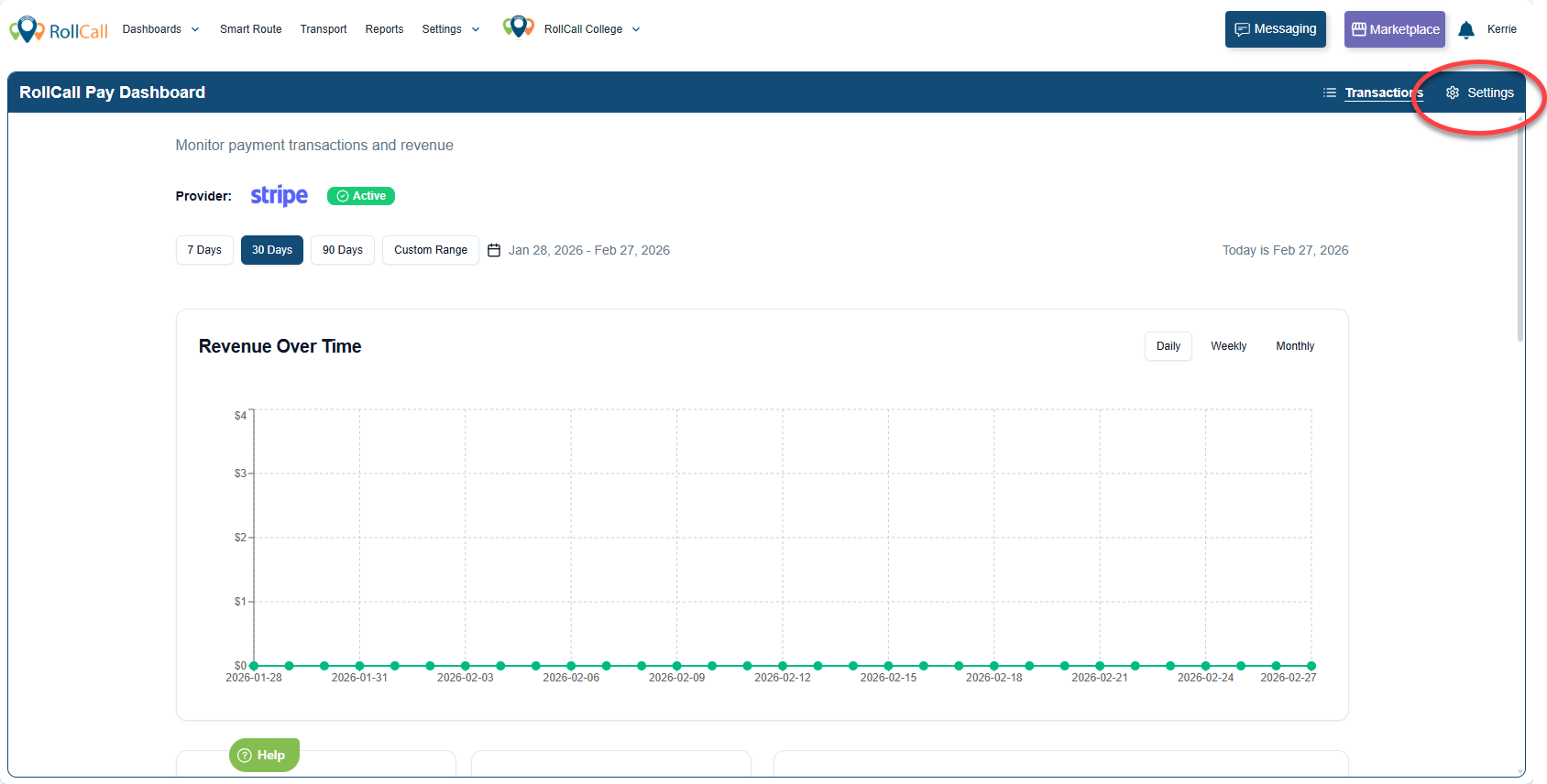The height and width of the screenshot is (784, 1547).
Task: Click the Transactions list icon
Action: coord(1329,93)
